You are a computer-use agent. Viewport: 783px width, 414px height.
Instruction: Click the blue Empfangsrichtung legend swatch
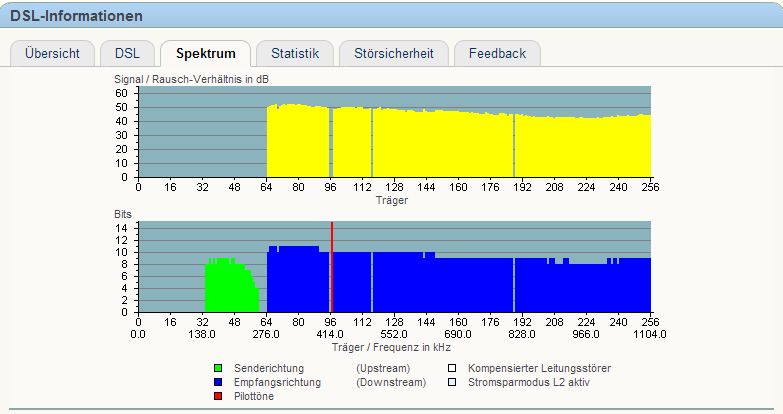pyautogui.click(x=218, y=383)
